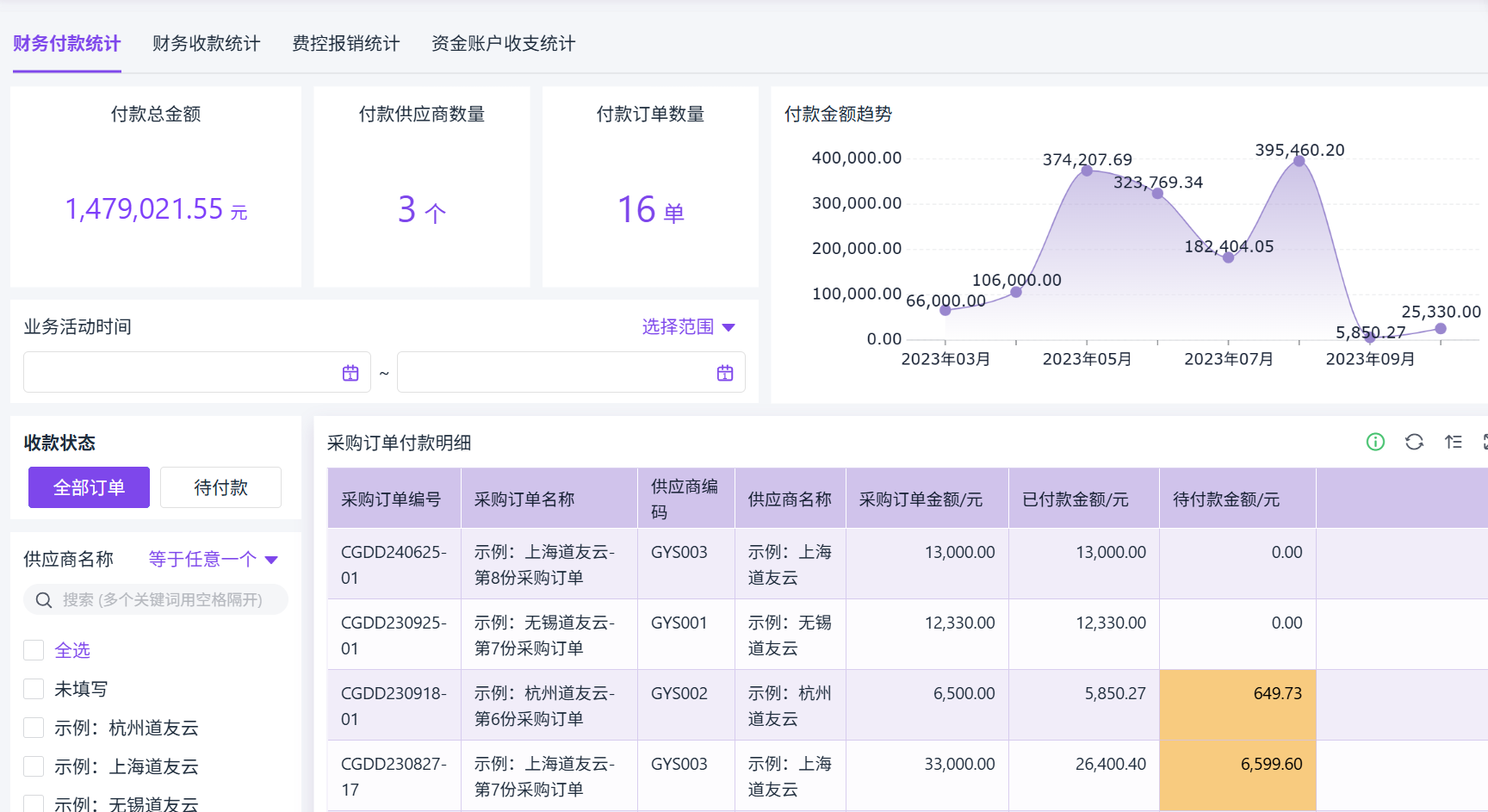Toggle the 示例：上海道友云 checkbox

pyautogui.click(x=34, y=766)
